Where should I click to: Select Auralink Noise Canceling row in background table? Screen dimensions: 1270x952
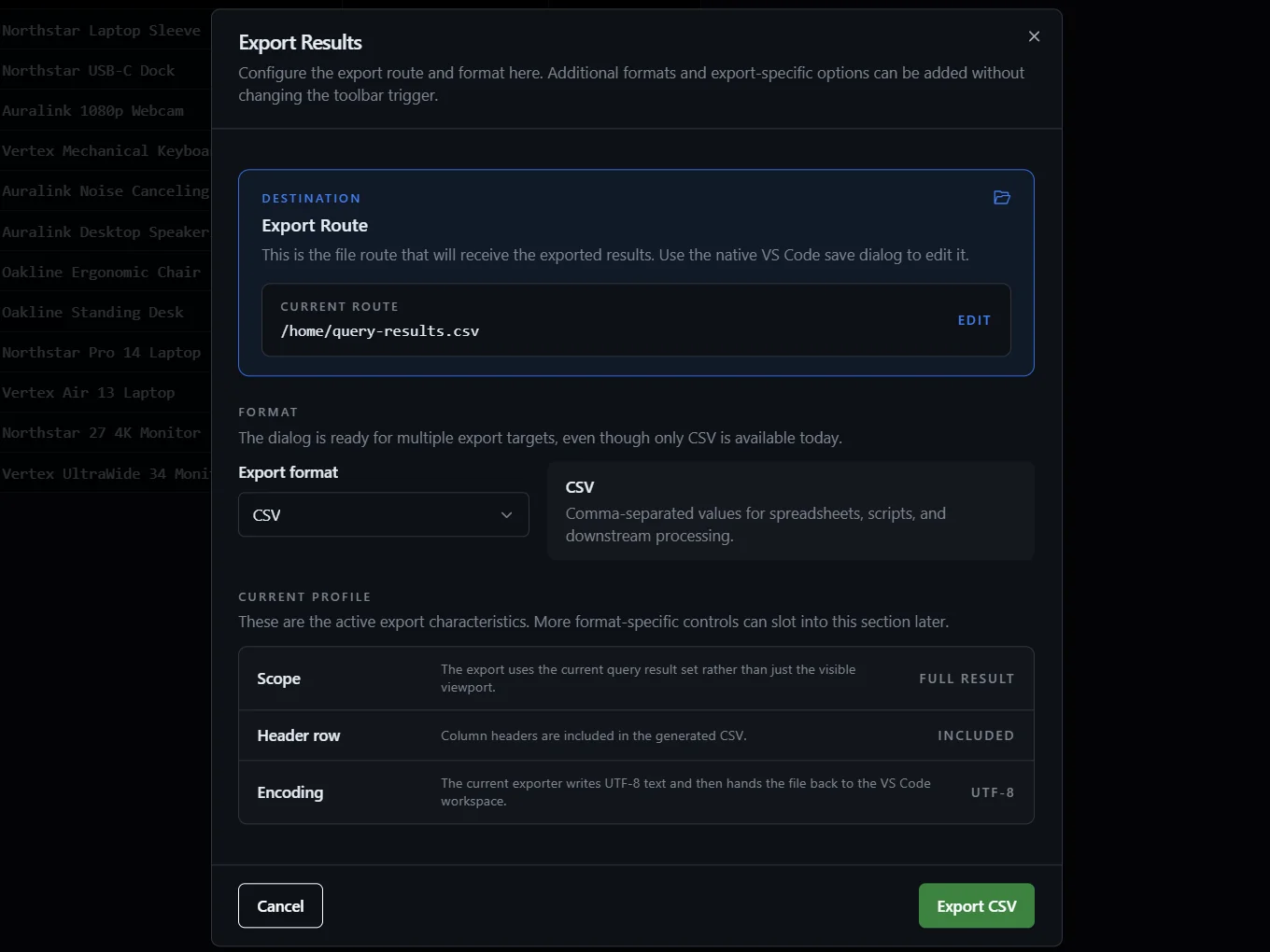coord(106,190)
